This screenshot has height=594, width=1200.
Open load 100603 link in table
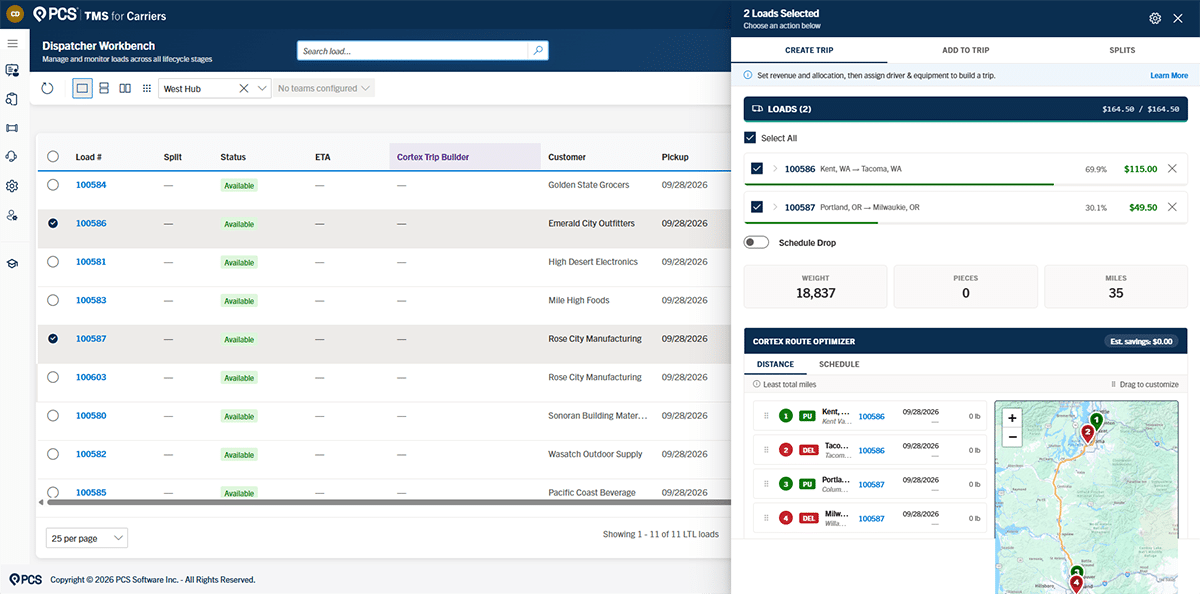coord(91,377)
